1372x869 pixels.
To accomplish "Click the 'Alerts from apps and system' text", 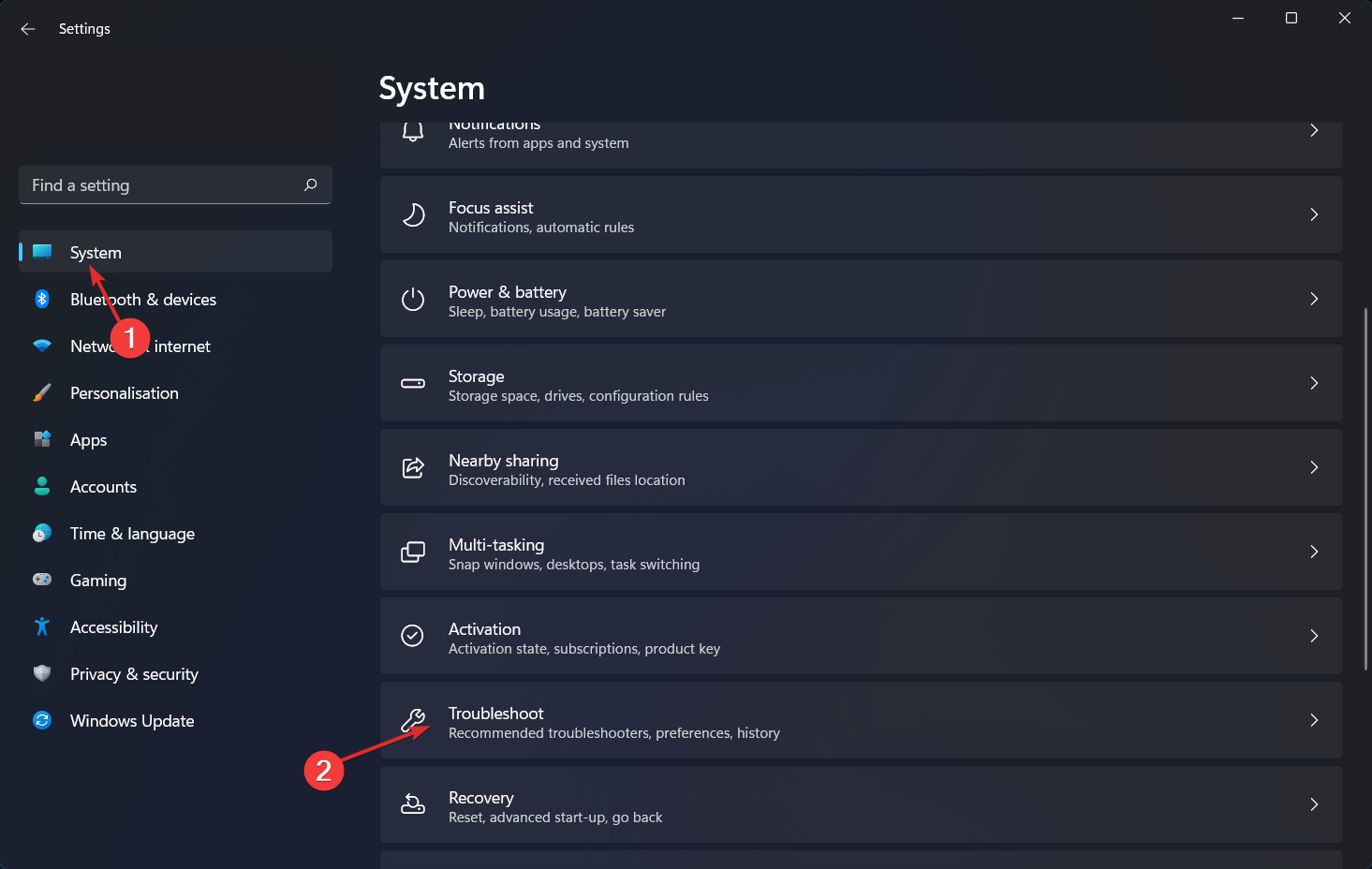I will coord(538,143).
